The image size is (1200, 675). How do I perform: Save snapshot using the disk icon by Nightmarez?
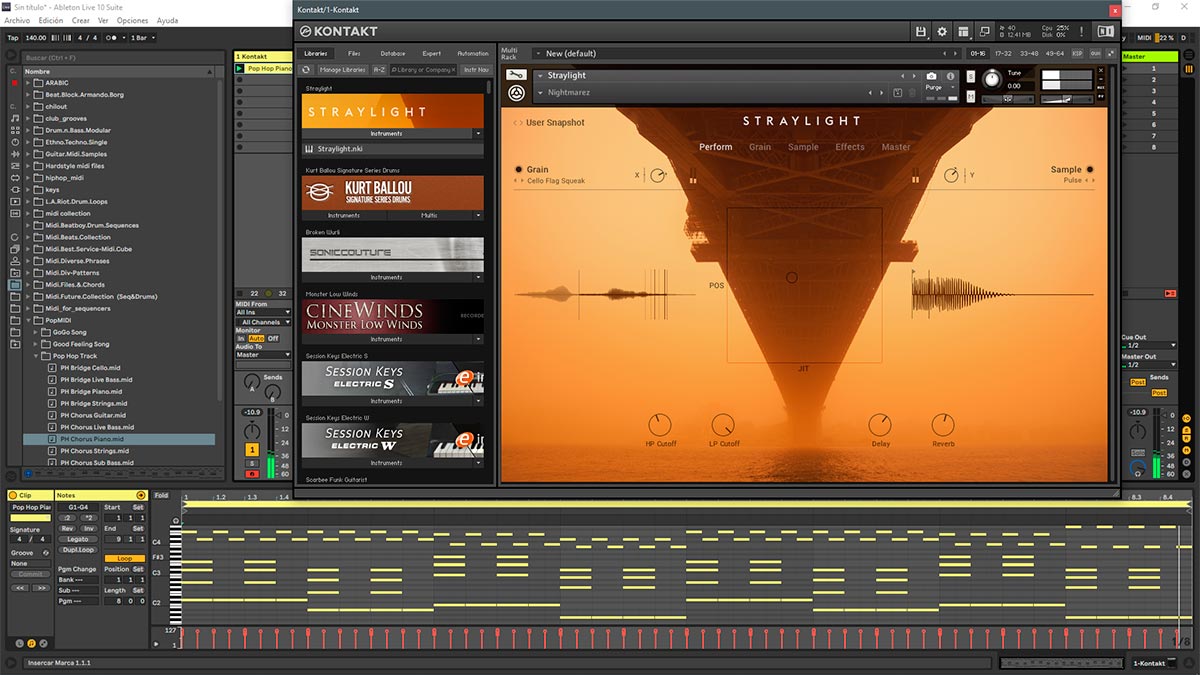[897, 93]
